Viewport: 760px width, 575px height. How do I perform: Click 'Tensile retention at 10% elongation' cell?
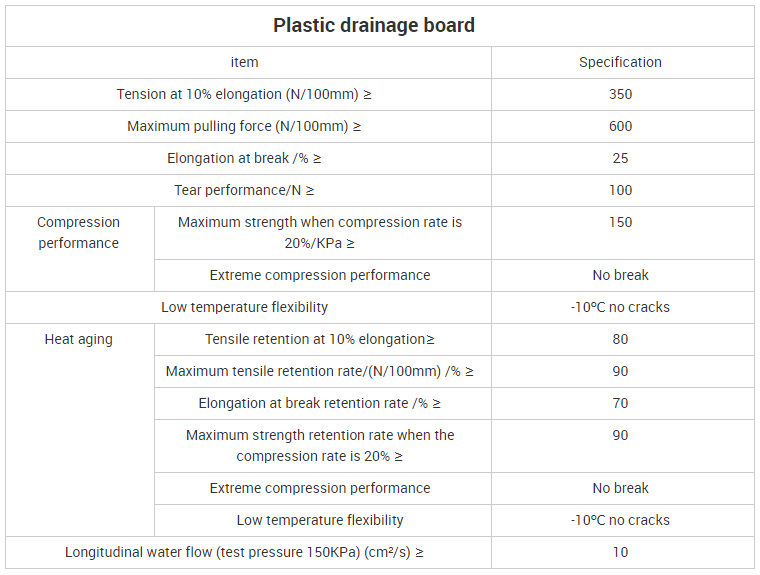pyautogui.click(x=320, y=339)
